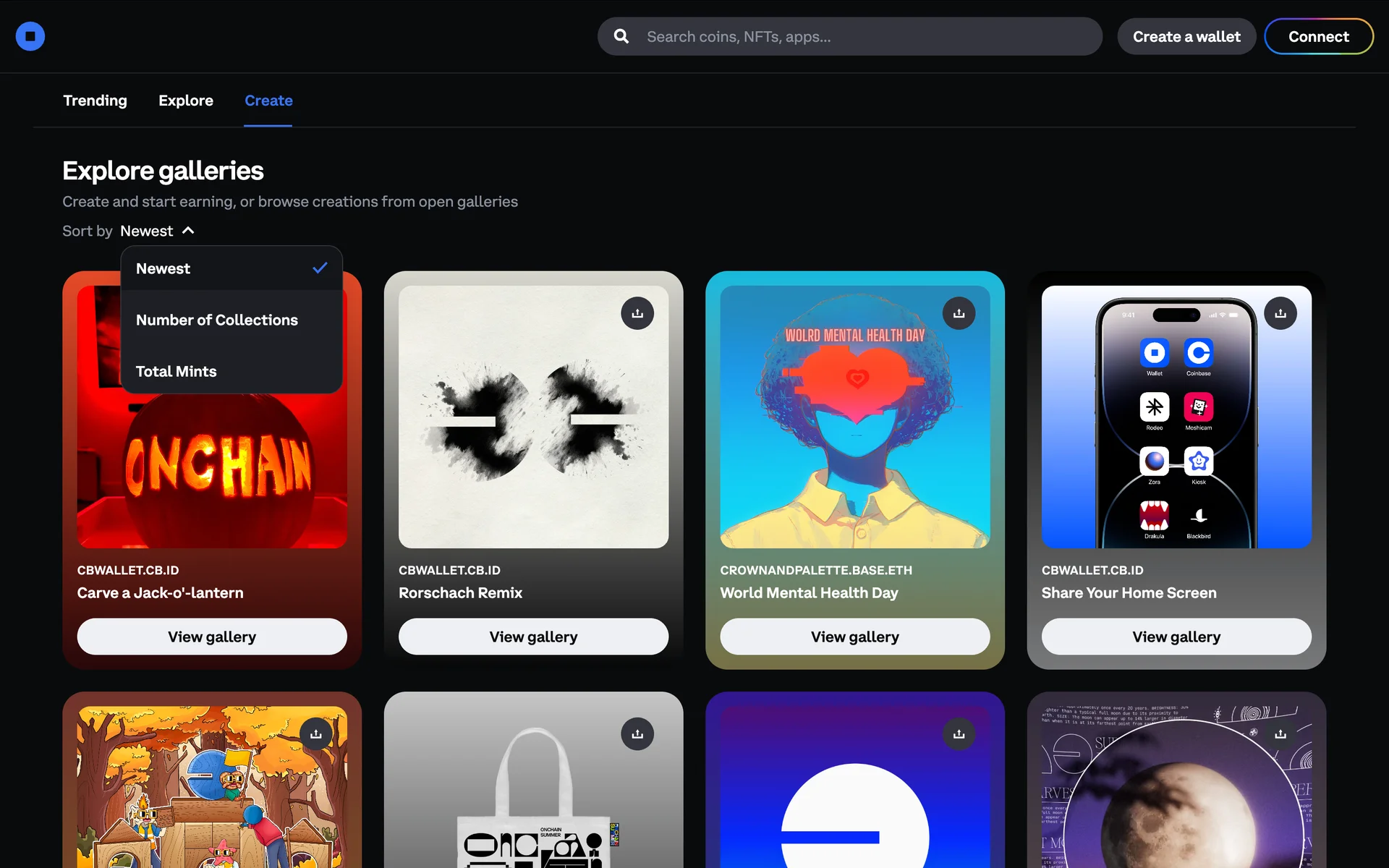1389x868 pixels.
Task: Share the Rorschach Remix gallery
Action: (637, 313)
